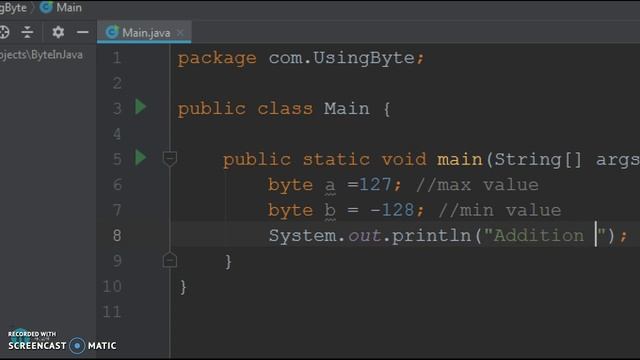Image resolution: width=640 pixels, height=360 pixels.
Task: Click the locate/select opened file icon
Action: click(4, 32)
